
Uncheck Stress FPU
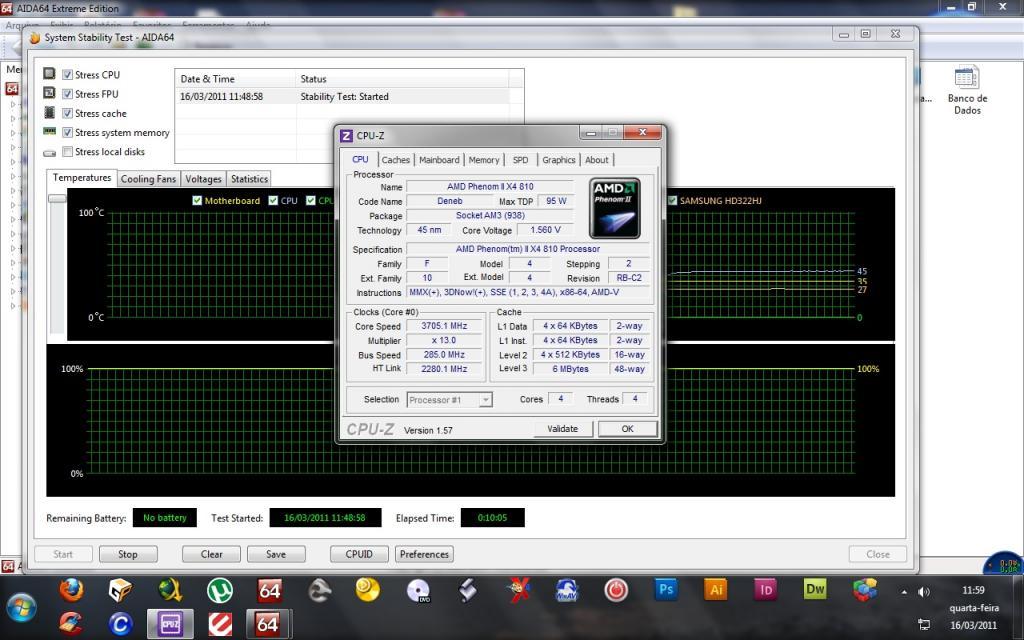[x=67, y=94]
